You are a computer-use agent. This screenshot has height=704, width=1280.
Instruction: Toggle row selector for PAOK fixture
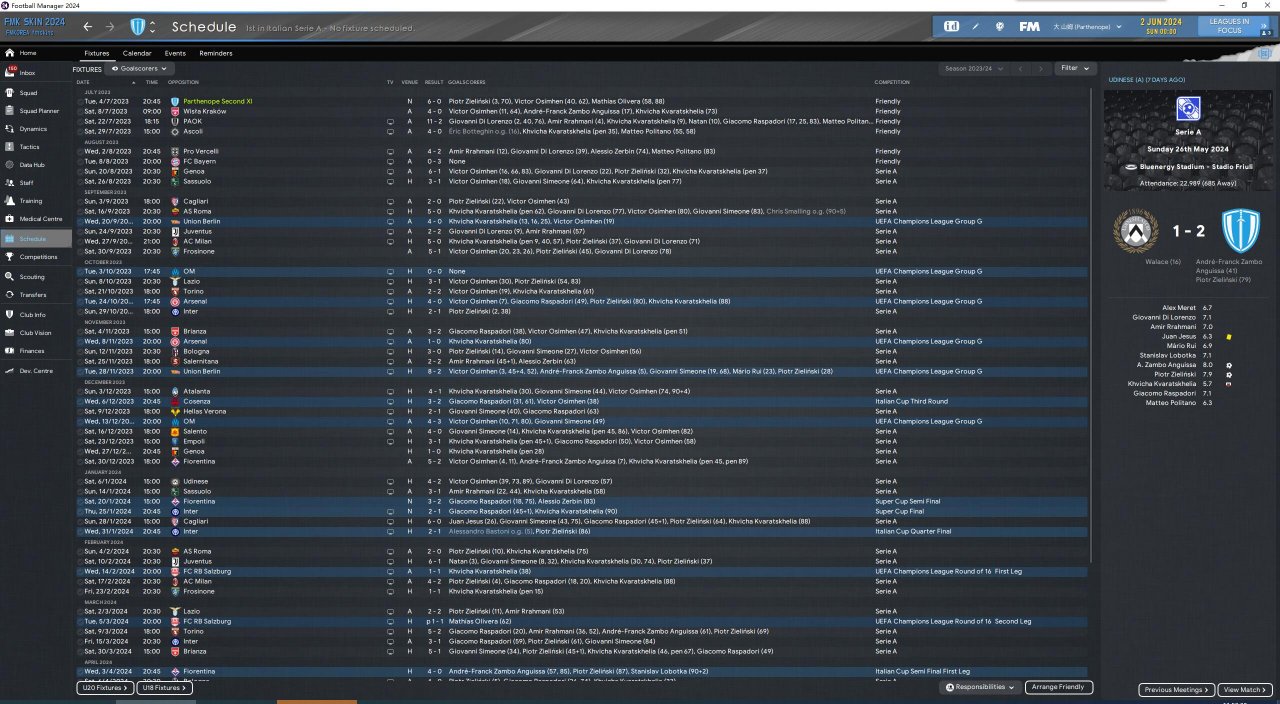point(80,121)
